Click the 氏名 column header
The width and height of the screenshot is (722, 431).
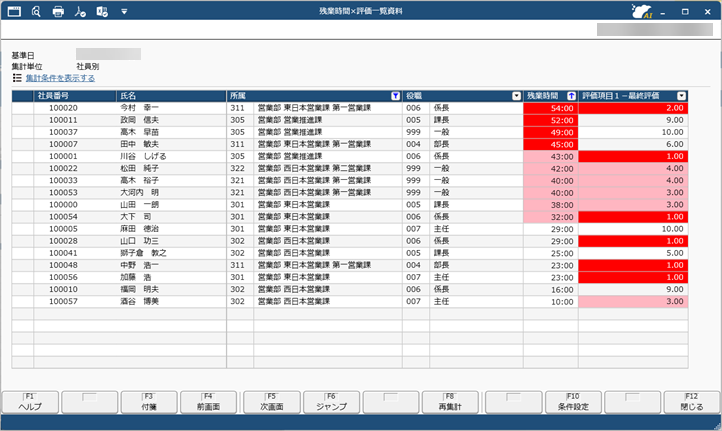click(x=171, y=96)
